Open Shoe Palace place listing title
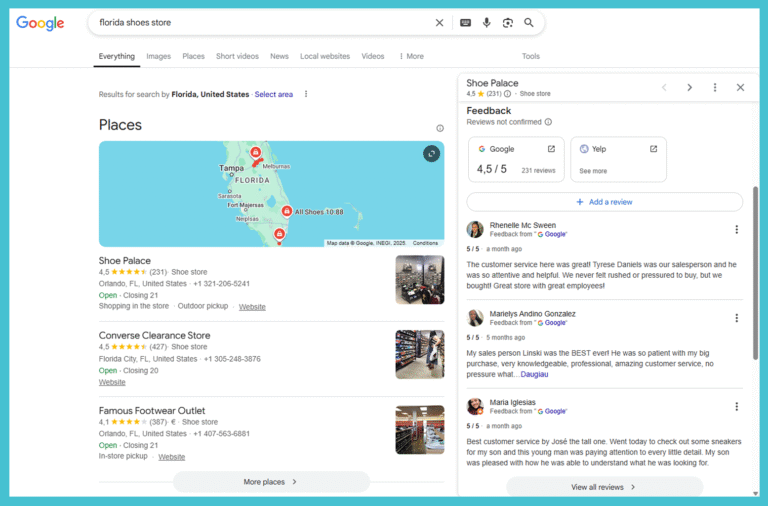768x506 pixels. pos(124,261)
